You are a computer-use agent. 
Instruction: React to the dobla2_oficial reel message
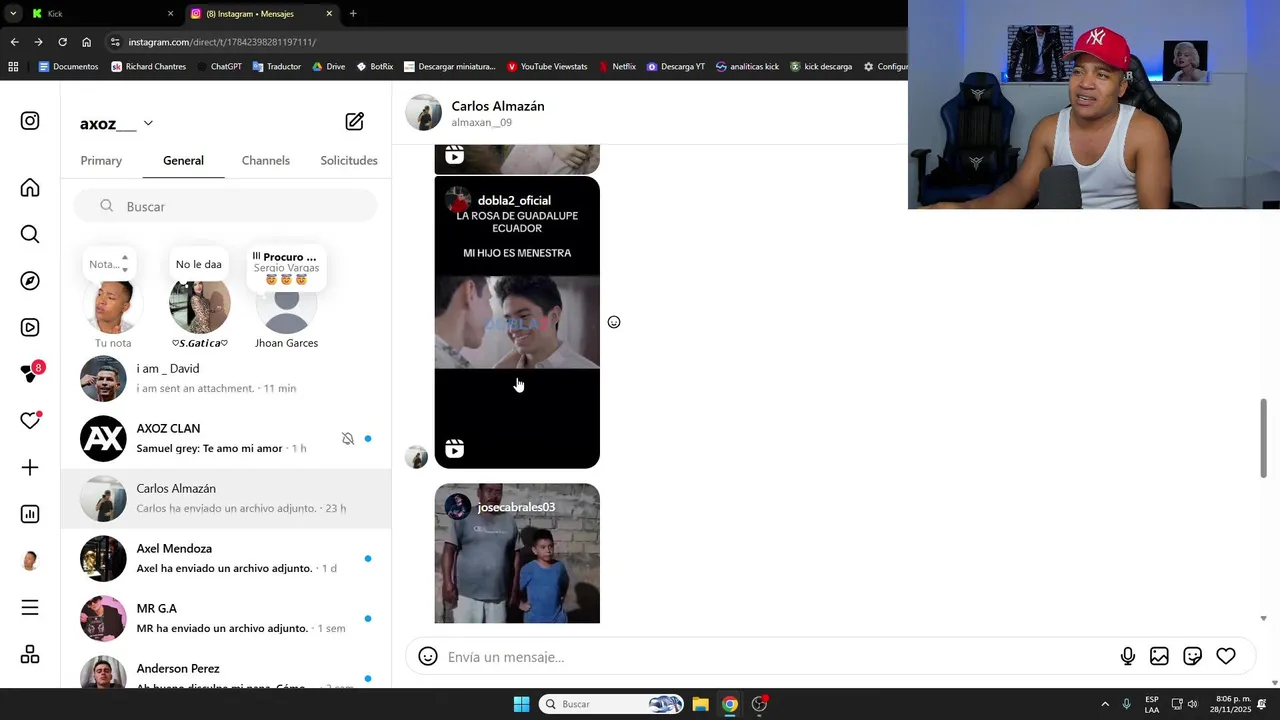[614, 322]
